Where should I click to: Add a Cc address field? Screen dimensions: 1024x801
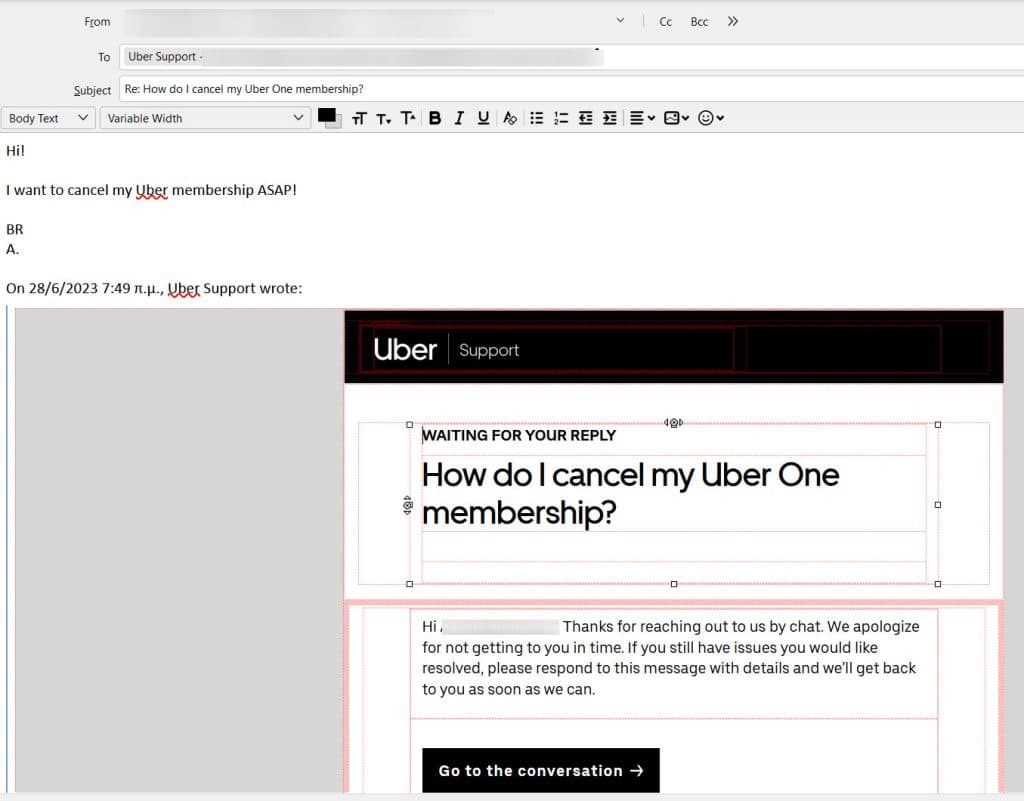[x=665, y=22]
